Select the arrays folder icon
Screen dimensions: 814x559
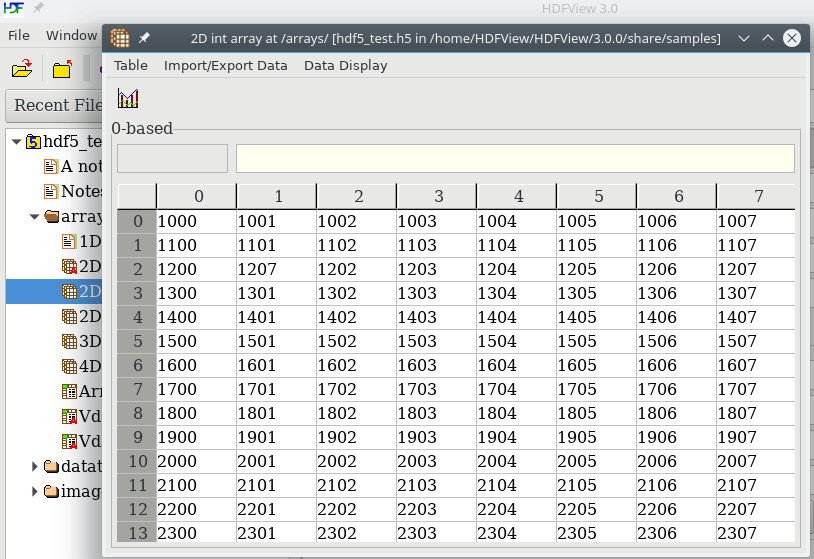51,216
